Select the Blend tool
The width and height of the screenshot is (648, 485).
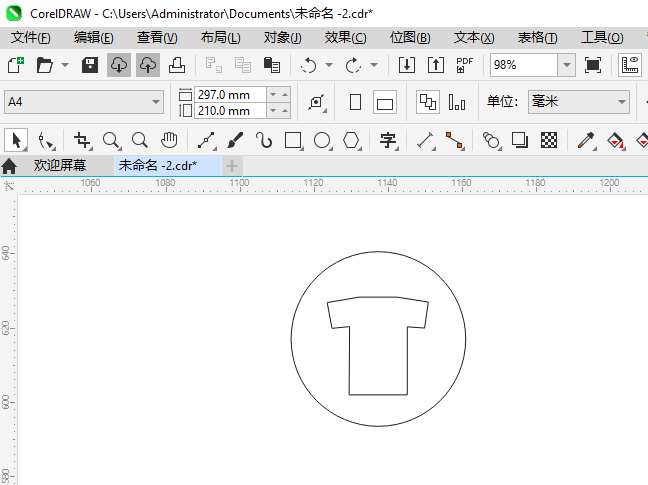(491, 140)
